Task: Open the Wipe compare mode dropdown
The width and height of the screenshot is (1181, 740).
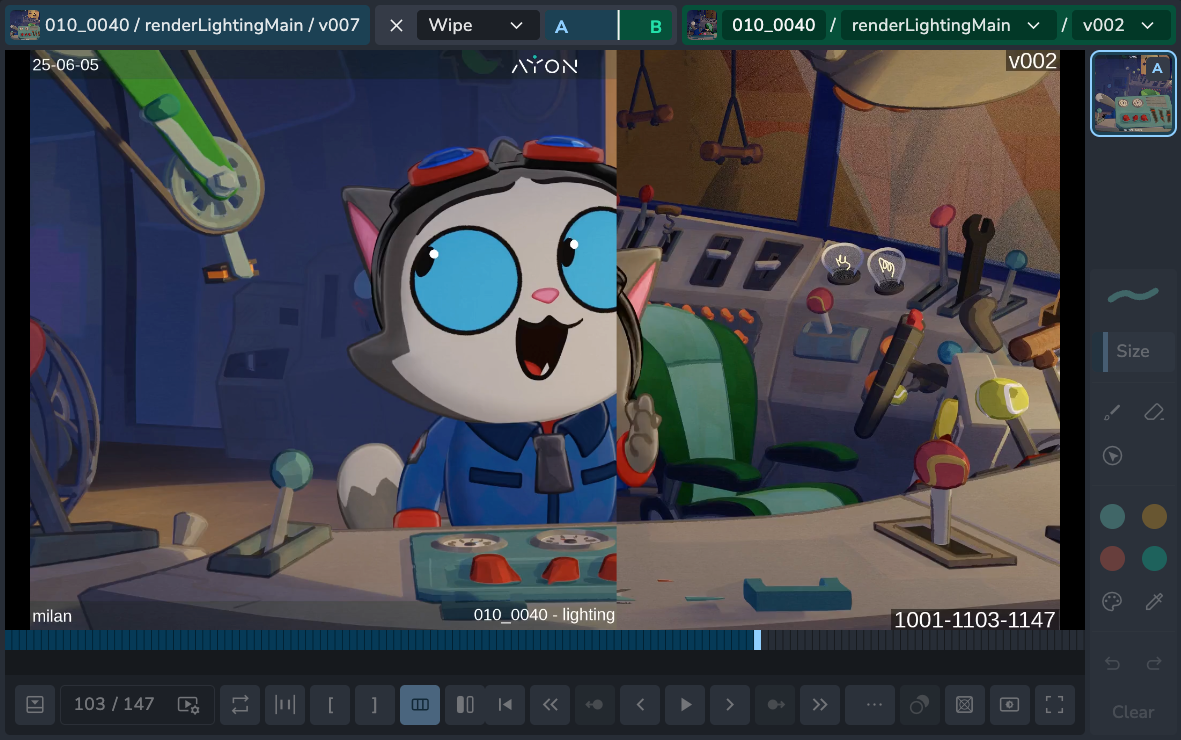Action: pyautogui.click(x=476, y=26)
